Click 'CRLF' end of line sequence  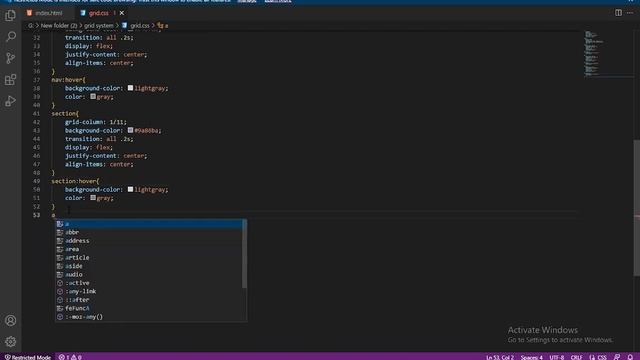[576, 357]
